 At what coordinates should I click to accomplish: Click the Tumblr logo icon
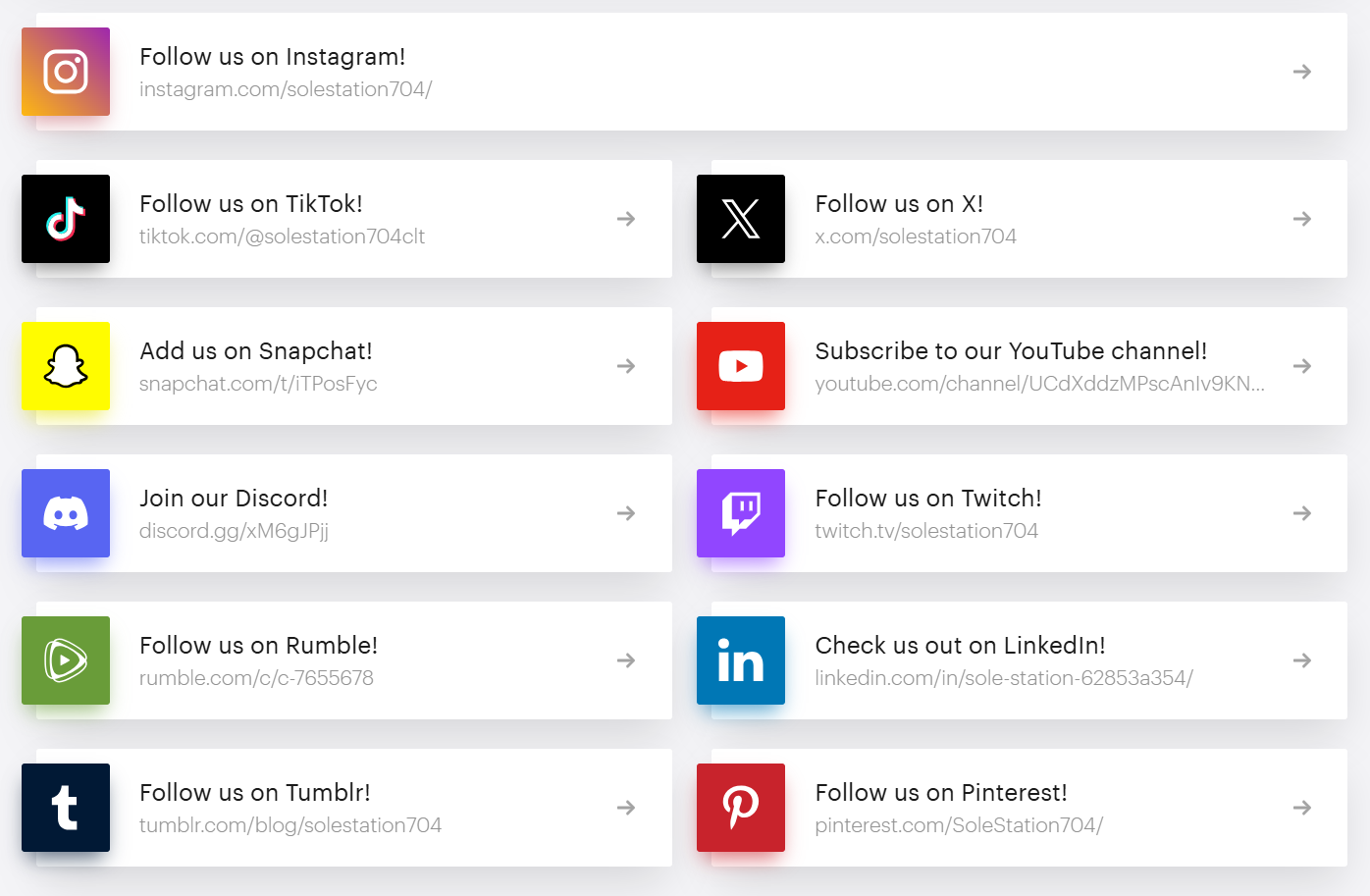click(x=66, y=808)
